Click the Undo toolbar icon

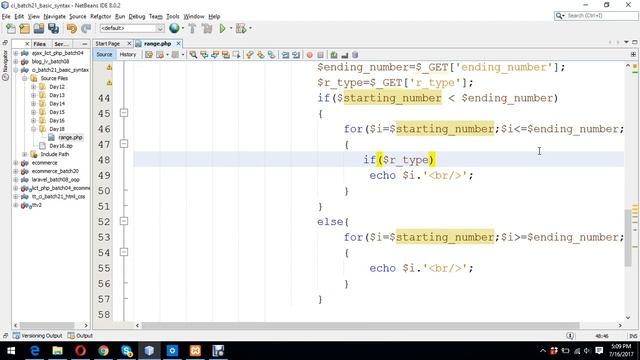tap(72, 29)
